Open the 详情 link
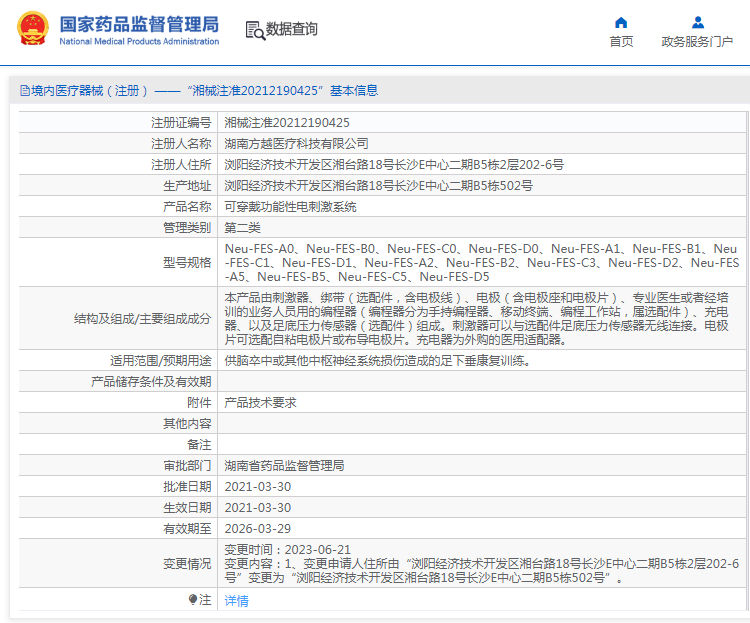Screen dimensions: 750x623 point(236,601)
